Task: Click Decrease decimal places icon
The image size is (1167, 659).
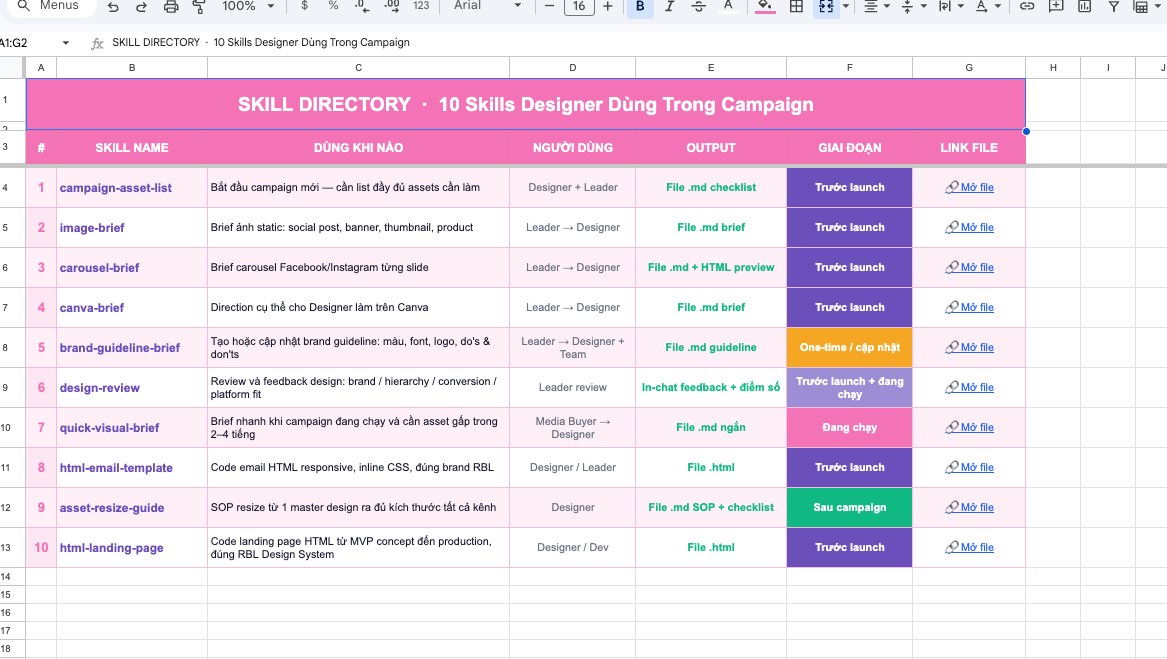Action: click(362, 6)
